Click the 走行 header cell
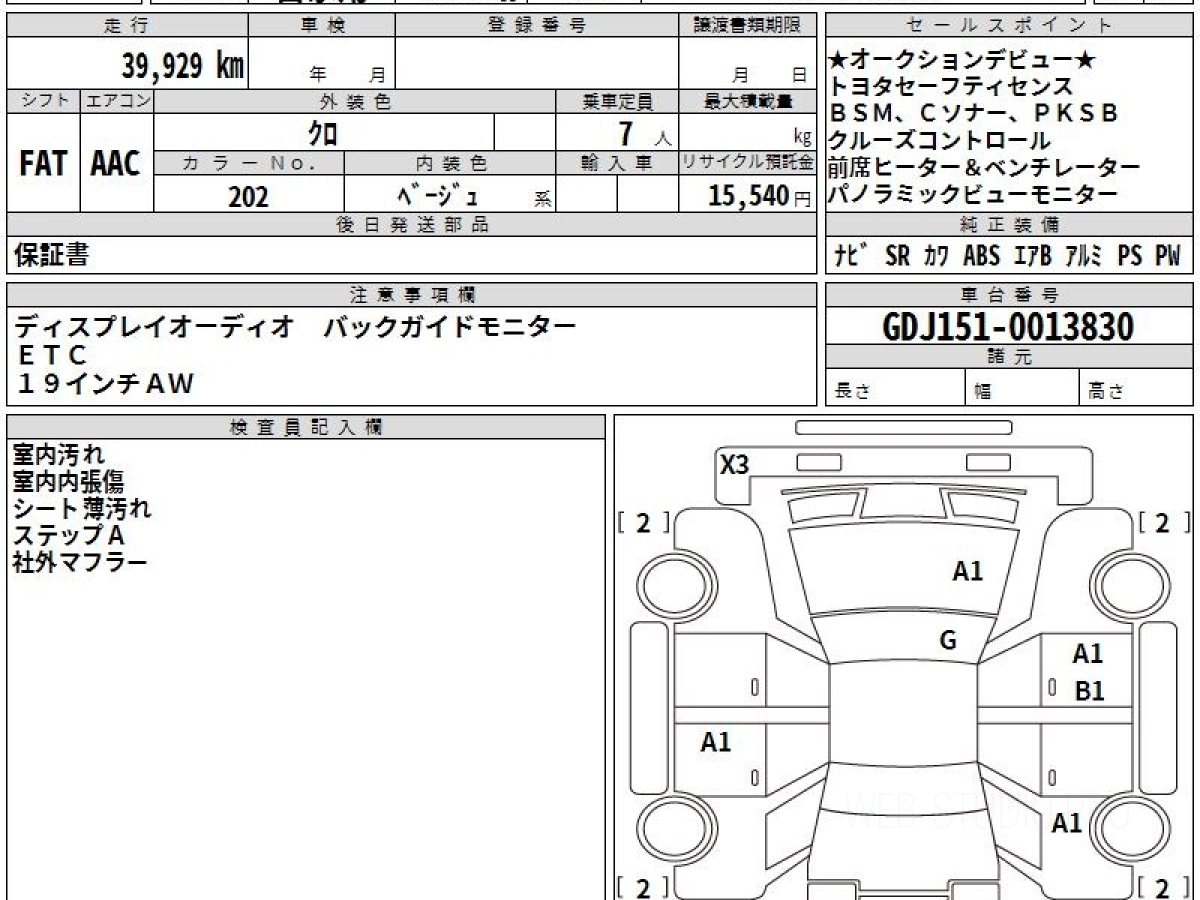 [x=127, y=26]
